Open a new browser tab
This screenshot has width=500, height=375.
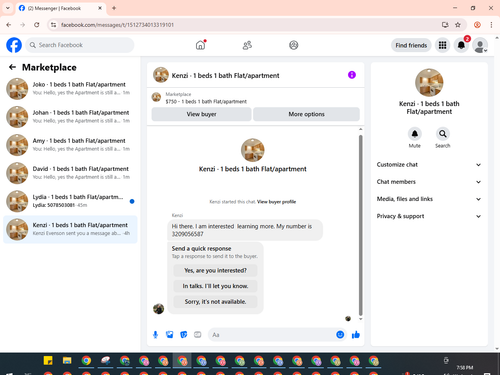coord(114,8)
